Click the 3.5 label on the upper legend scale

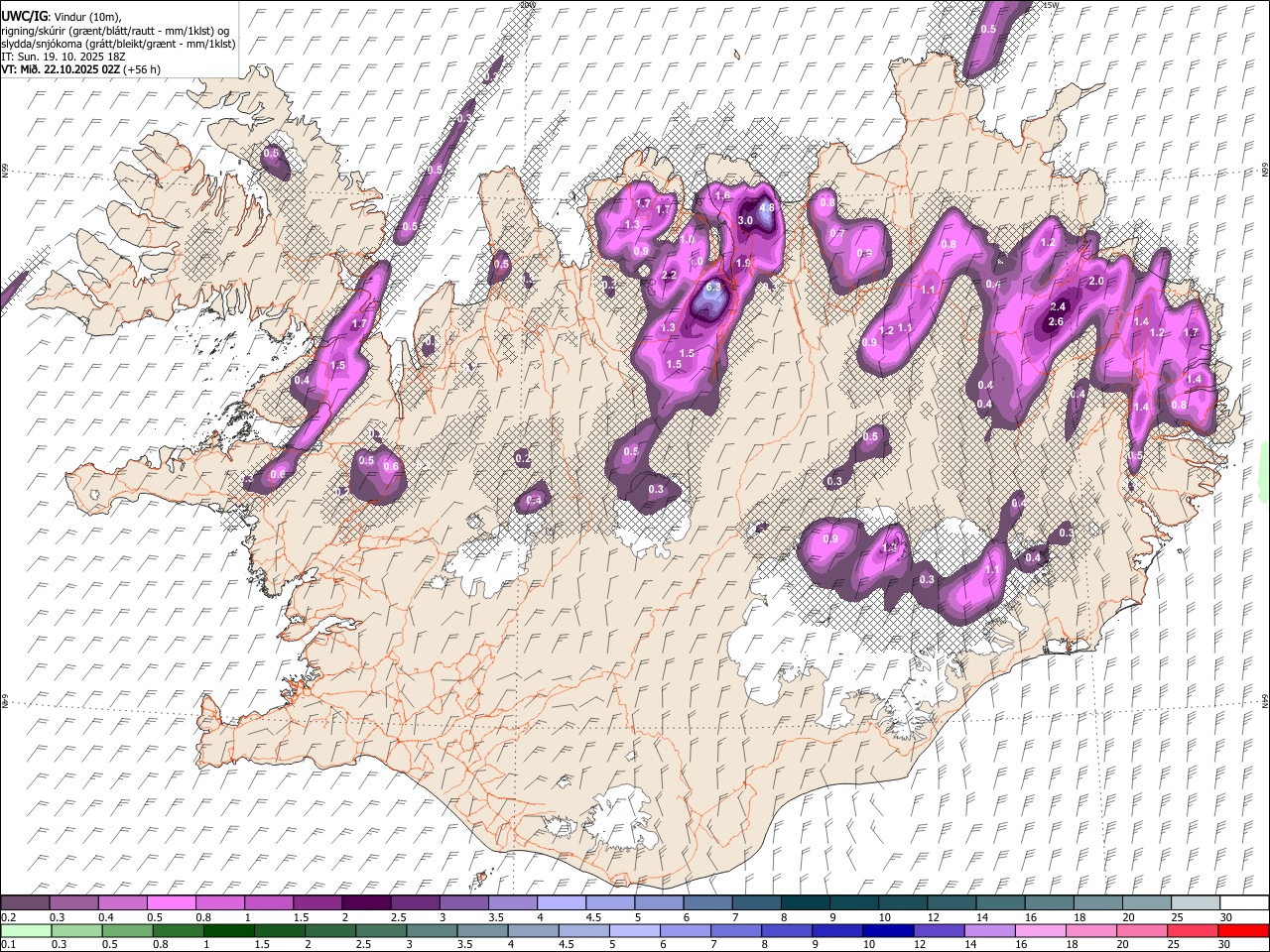495,917
